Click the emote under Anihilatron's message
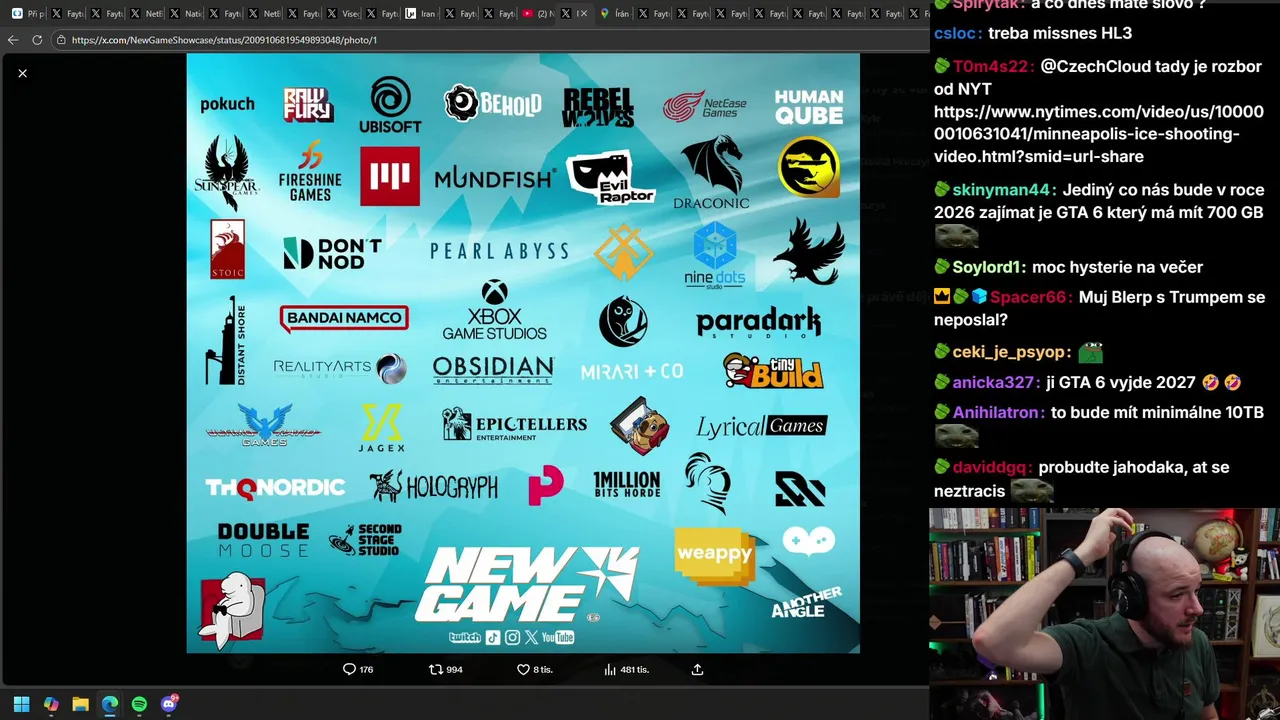 [956, 436]
